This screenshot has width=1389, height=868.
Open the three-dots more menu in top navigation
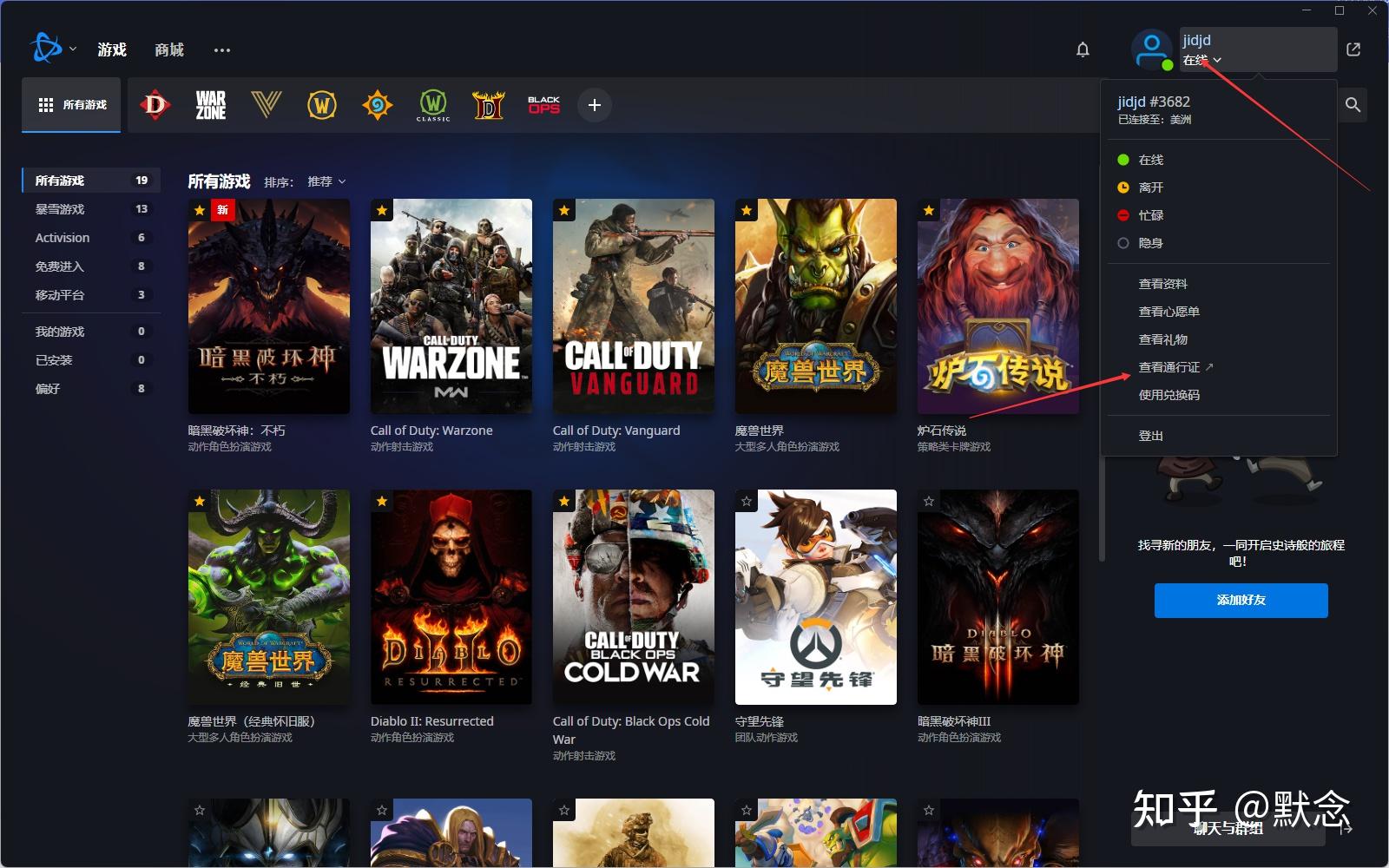click(222, 50)
